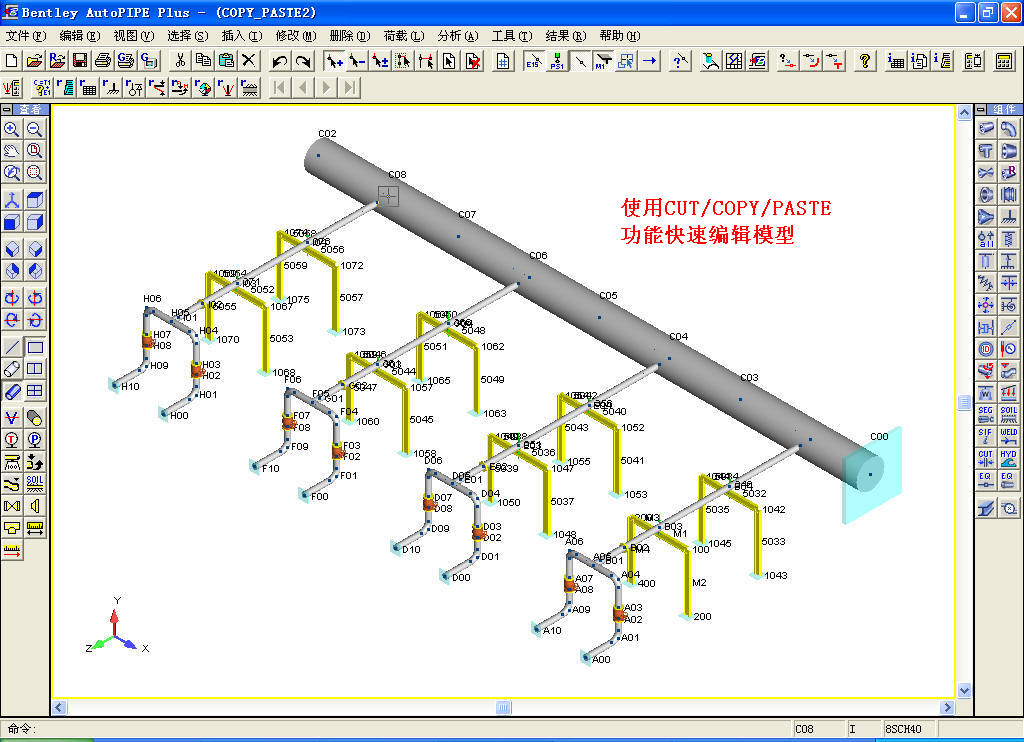
Task: Toggle the PS1 support display button
Action: click(x=556, y=61)
